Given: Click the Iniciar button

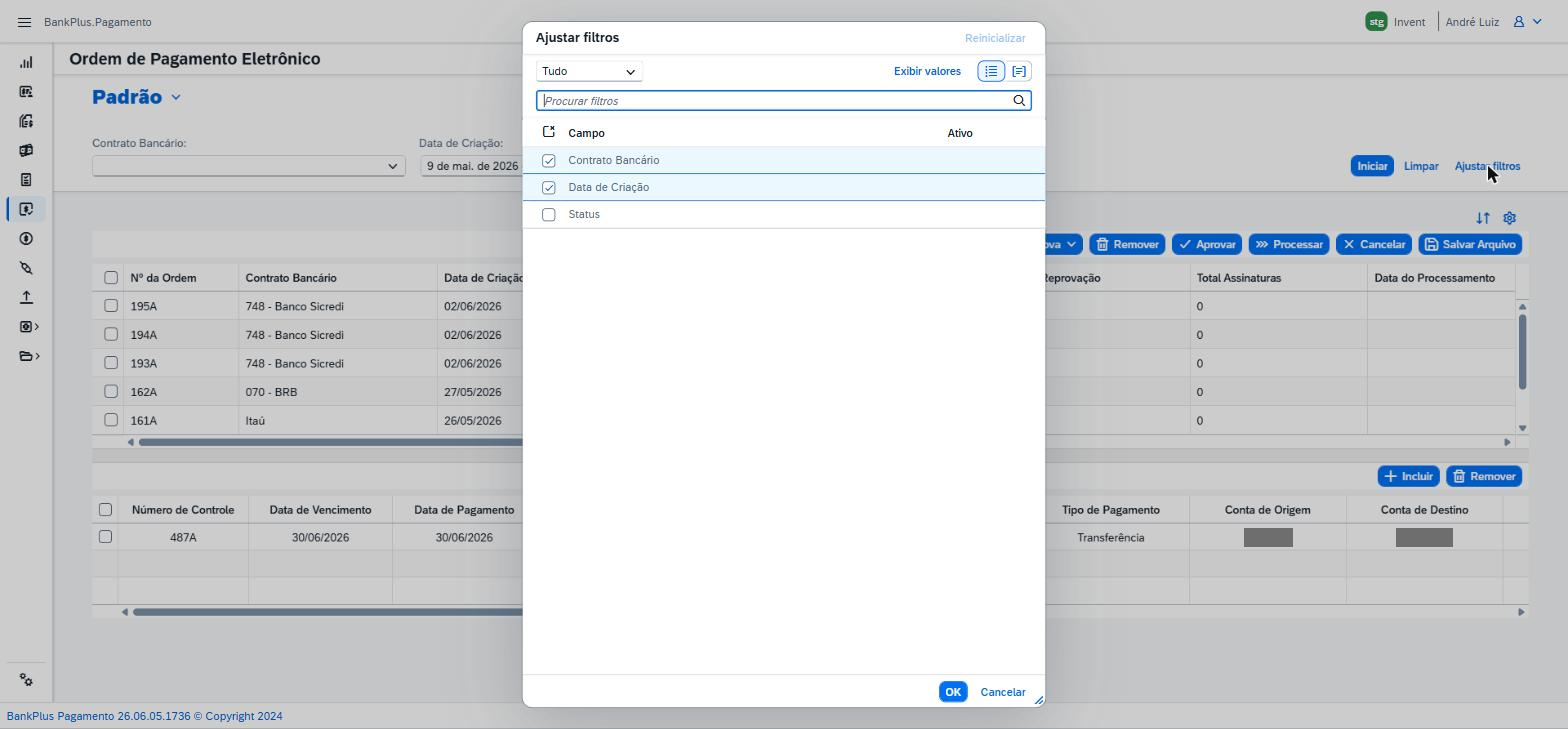Looking at the screenshot, I should coord(1372,166).
